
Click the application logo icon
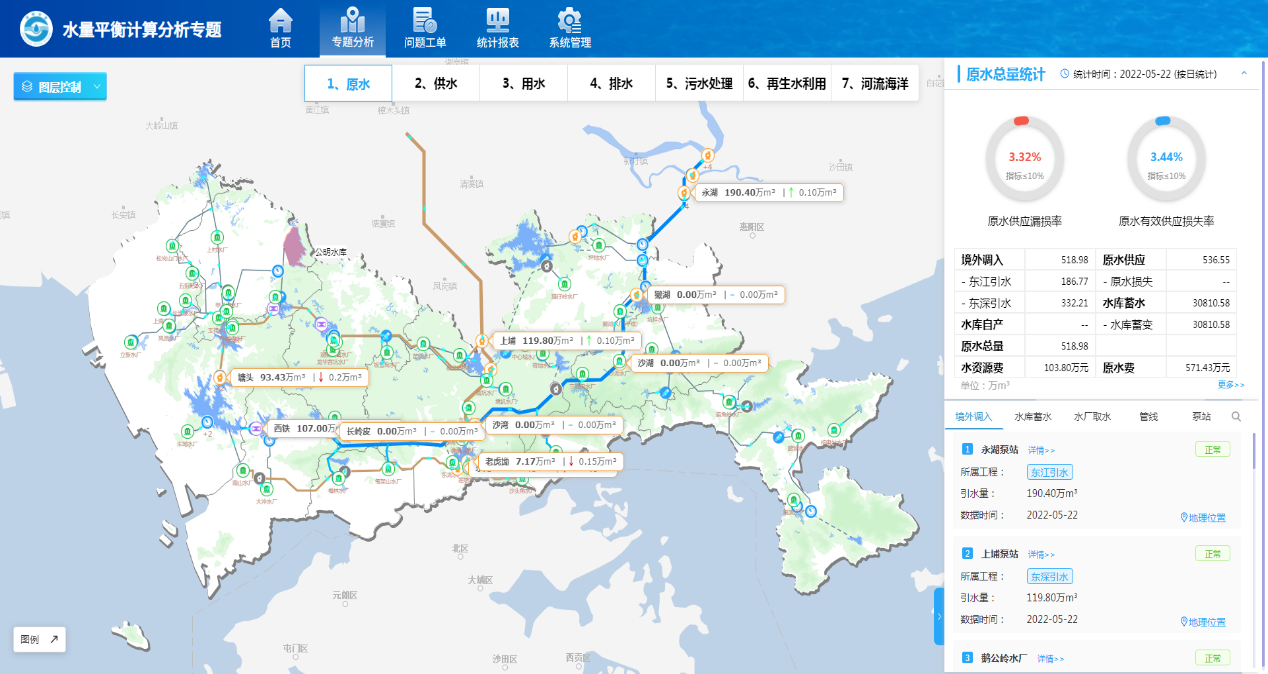tap(36, 29)
